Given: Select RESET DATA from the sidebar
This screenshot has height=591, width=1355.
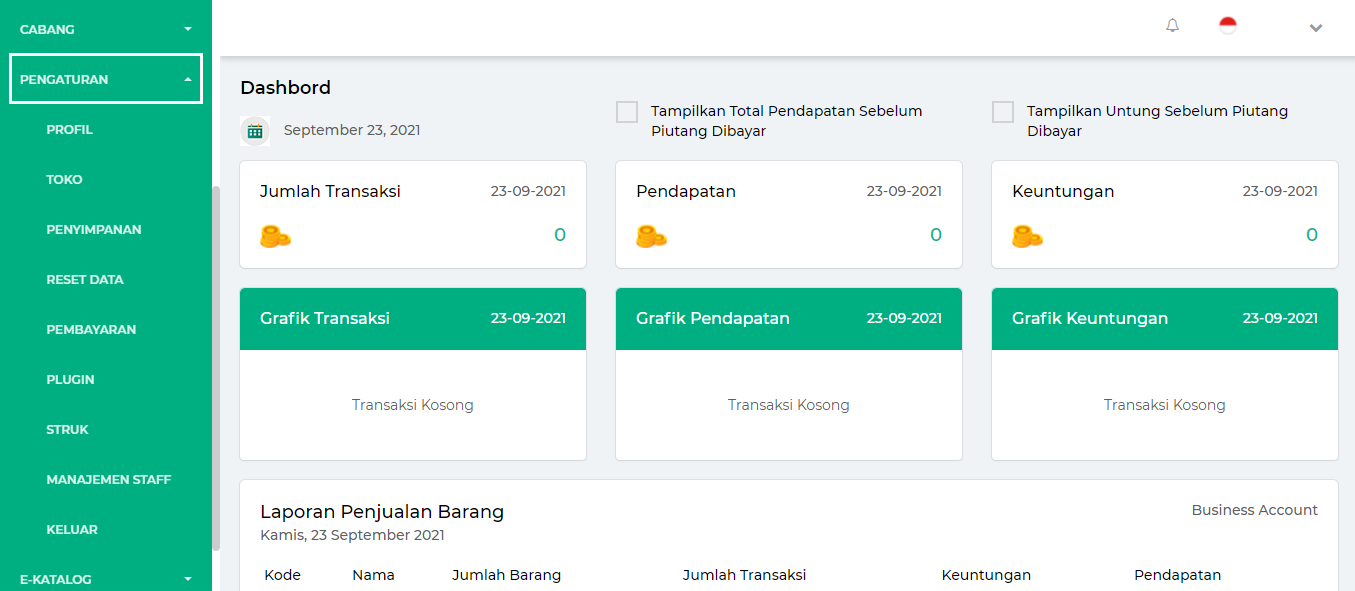Looking at the screenshot, I should tap(85, 279).
